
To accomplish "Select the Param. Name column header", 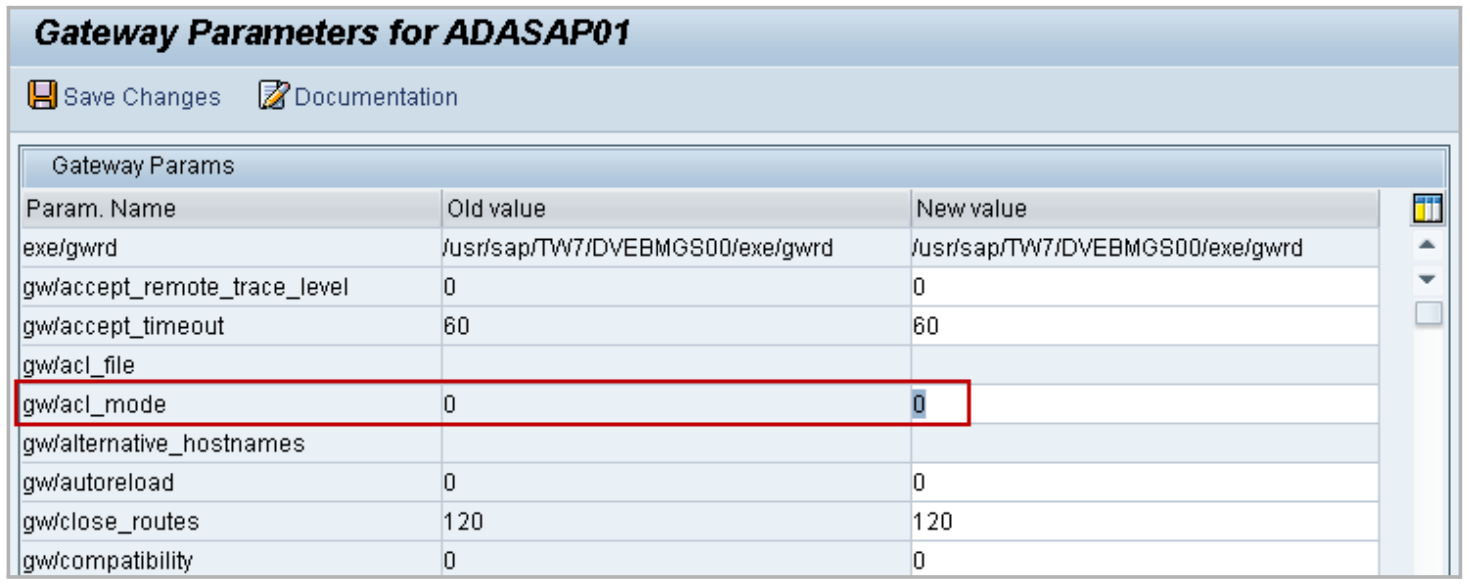I will 230,209.
